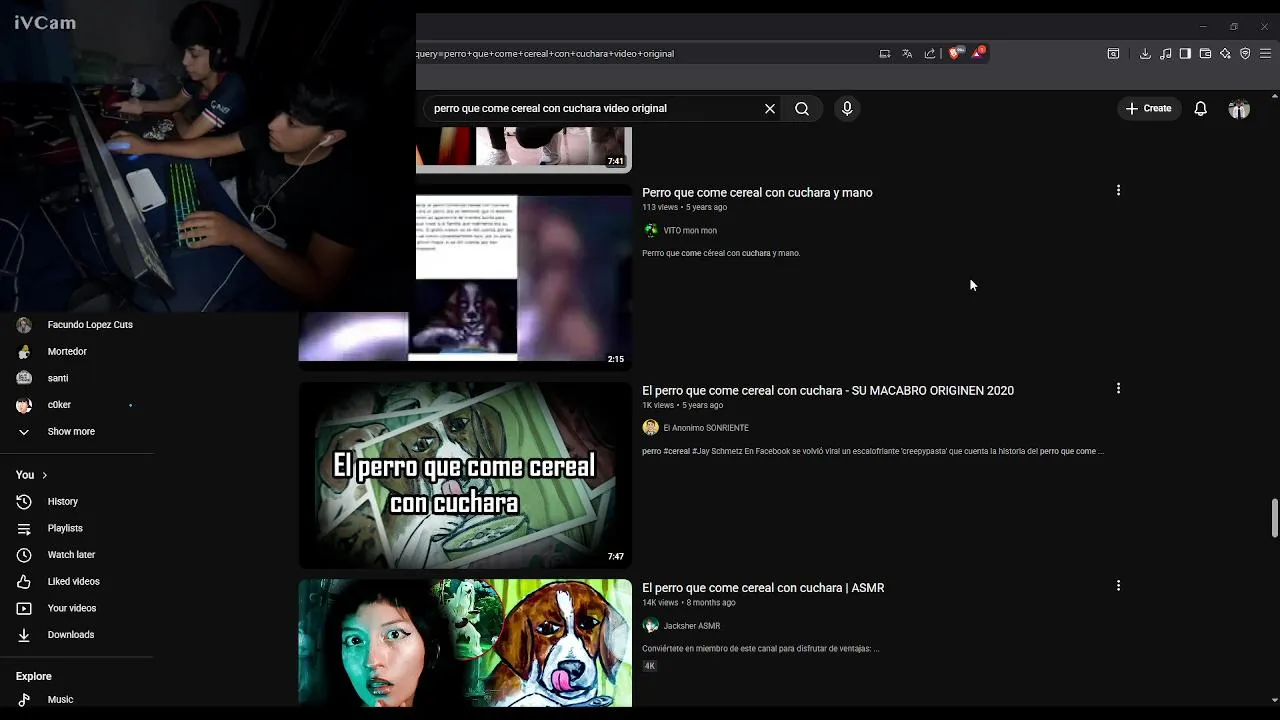
Task: Open the browser hamburger menu
Action: 1265,54
